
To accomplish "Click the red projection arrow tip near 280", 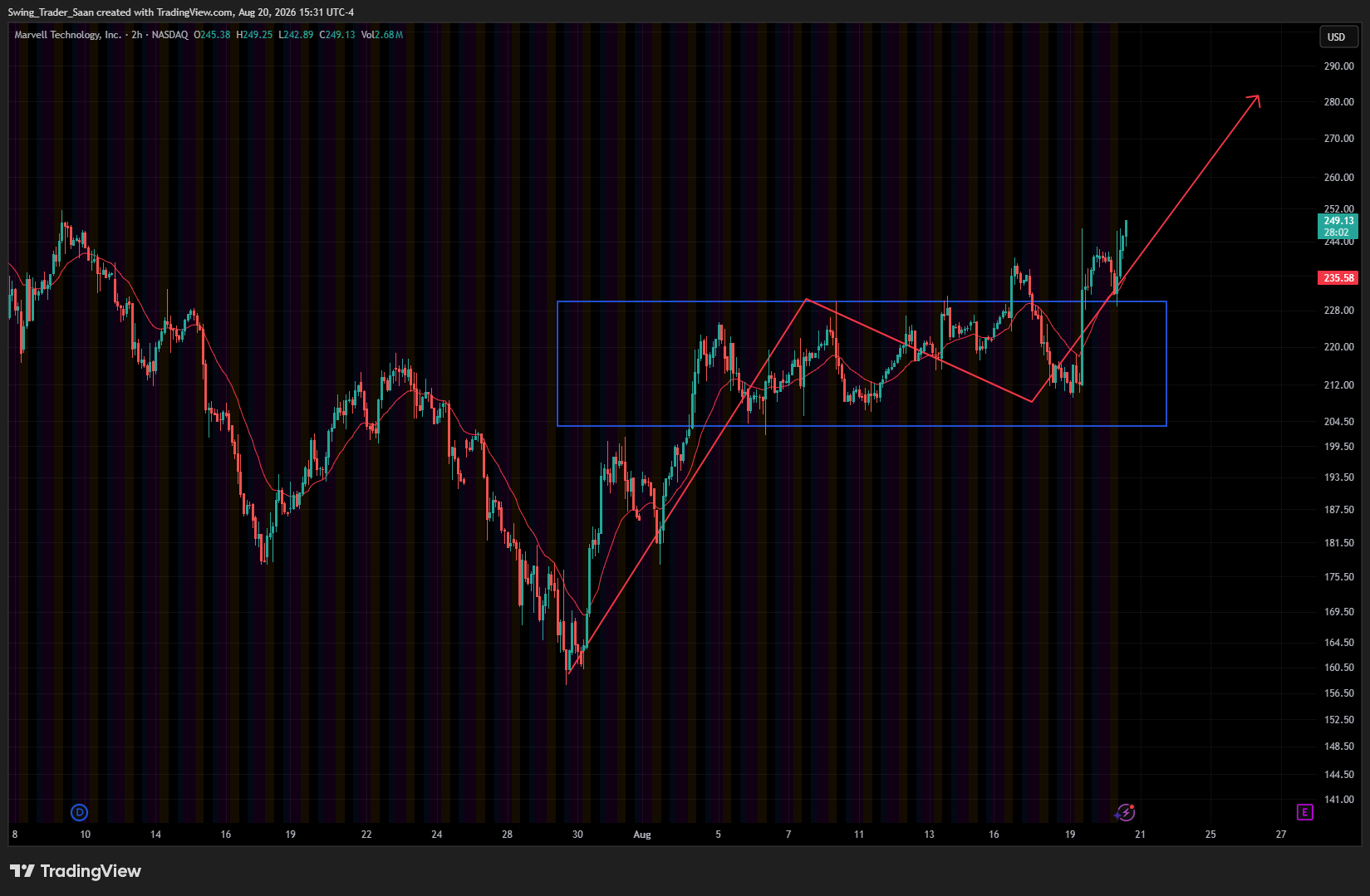I will tap(1258, 98).
